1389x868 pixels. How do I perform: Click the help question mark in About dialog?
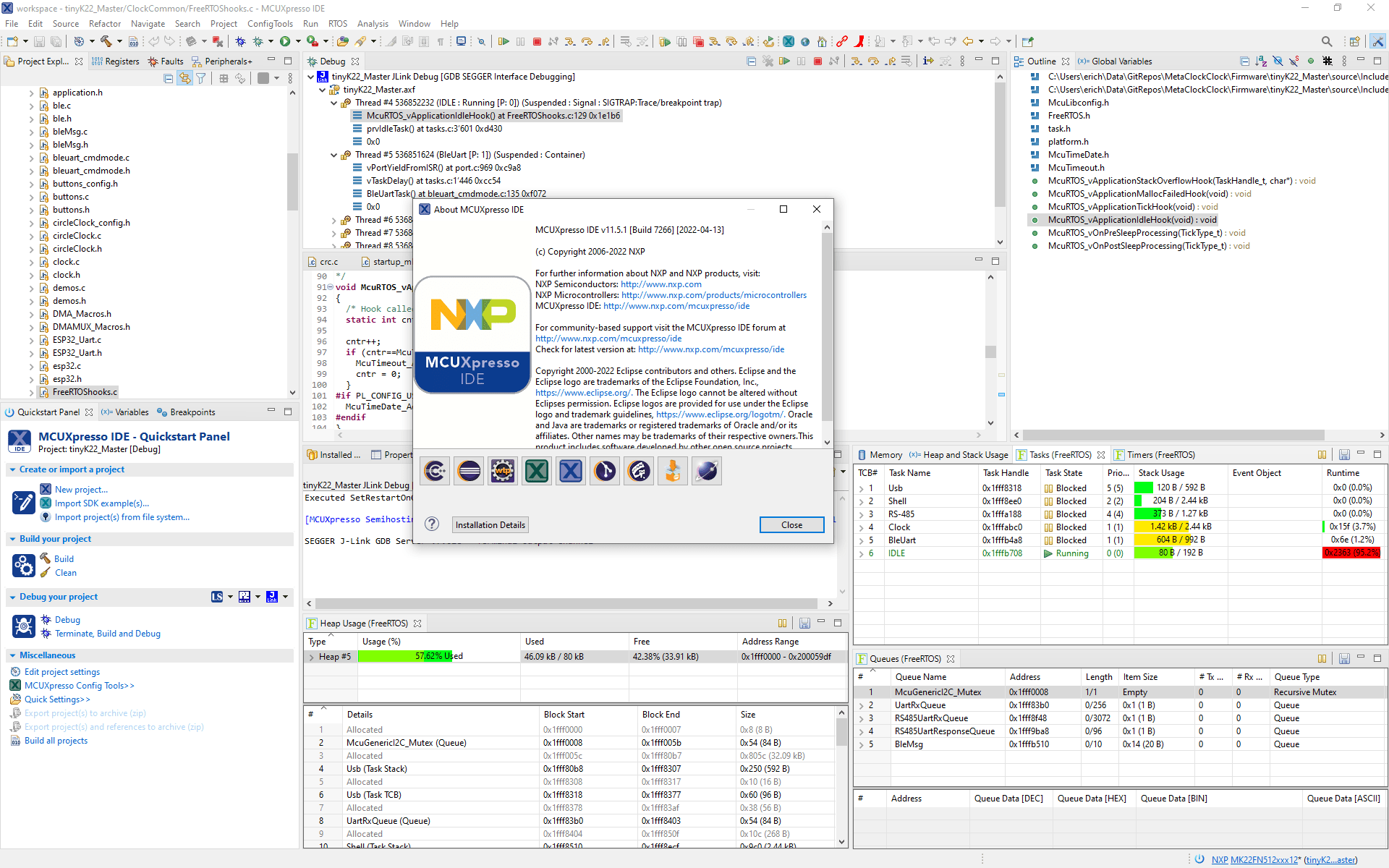click(432, 524)
